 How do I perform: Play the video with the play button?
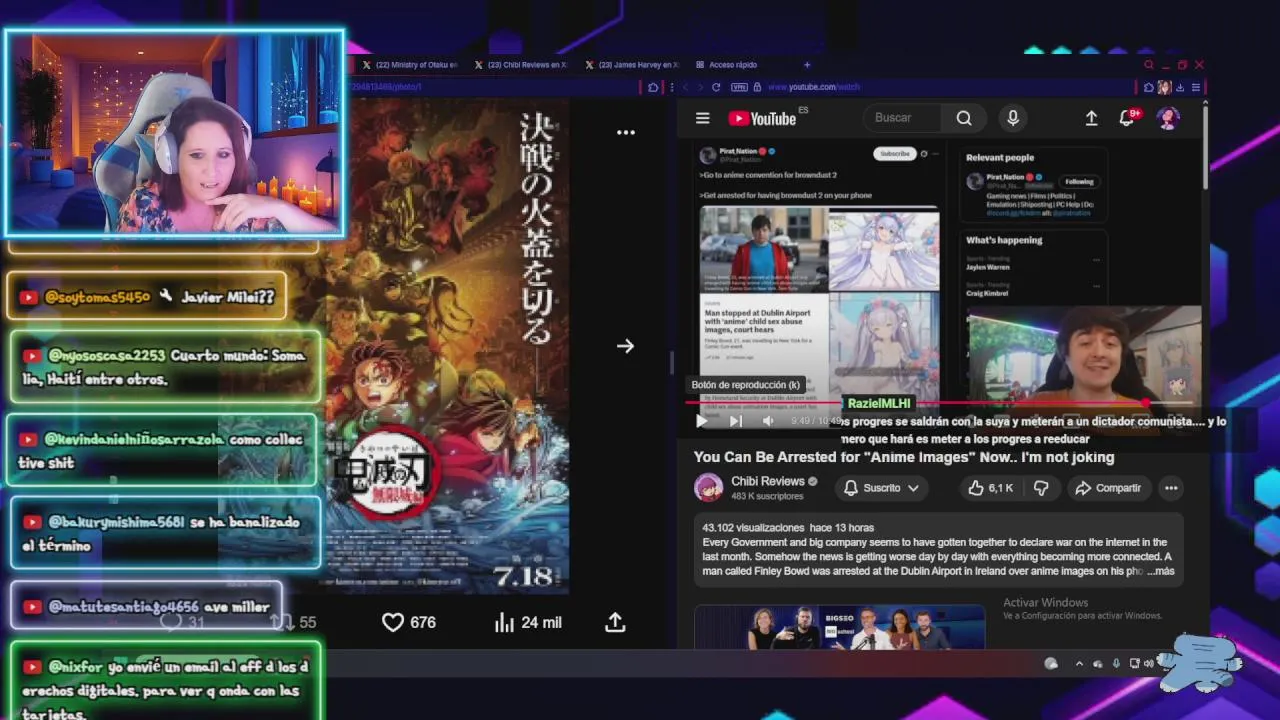tap(701, 421)
